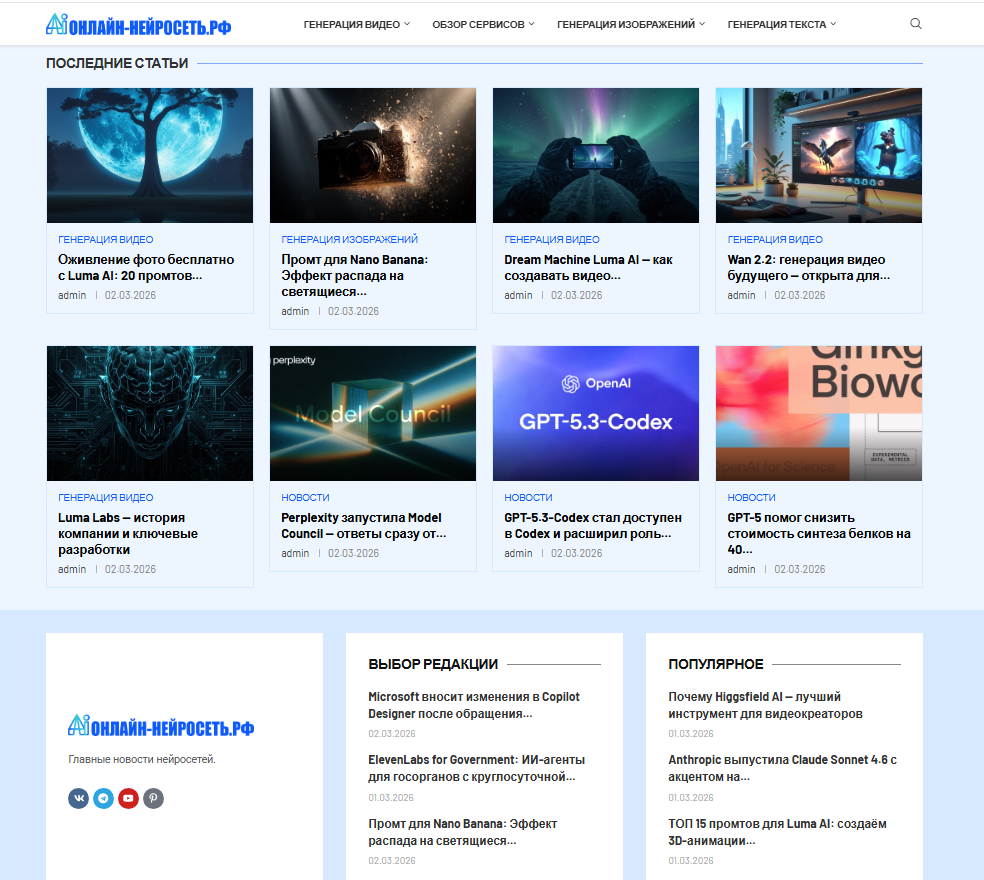The height and width of the screenshot is (880, 984).
Task: Click admin author under Оживление фото article
Action: click(x=72, y=296)
